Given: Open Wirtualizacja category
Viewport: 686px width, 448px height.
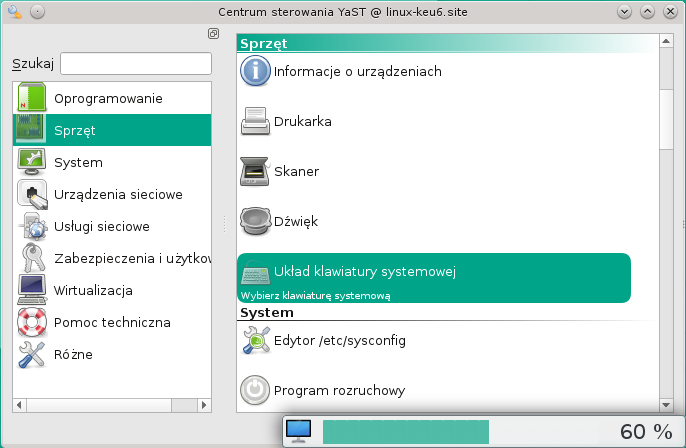Looking at the screenshot, I should pyautogui.click(x=93, y=290).
